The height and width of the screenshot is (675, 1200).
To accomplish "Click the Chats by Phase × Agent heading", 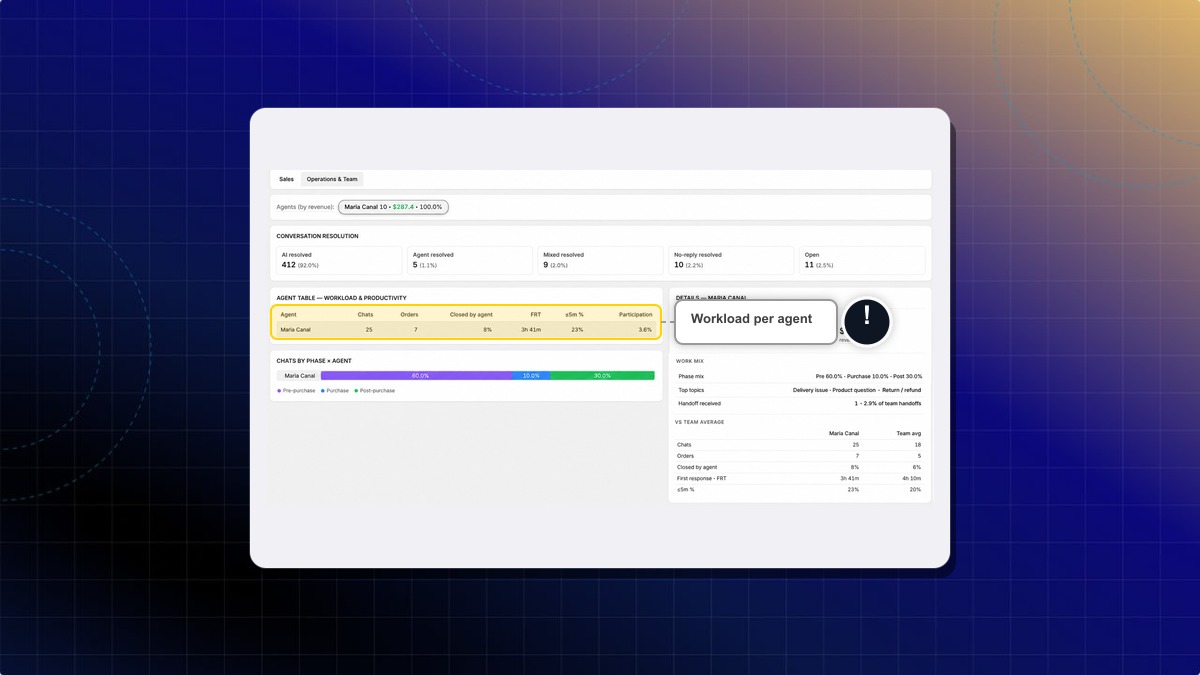I will pyautogui.click(x=314, y=360).
